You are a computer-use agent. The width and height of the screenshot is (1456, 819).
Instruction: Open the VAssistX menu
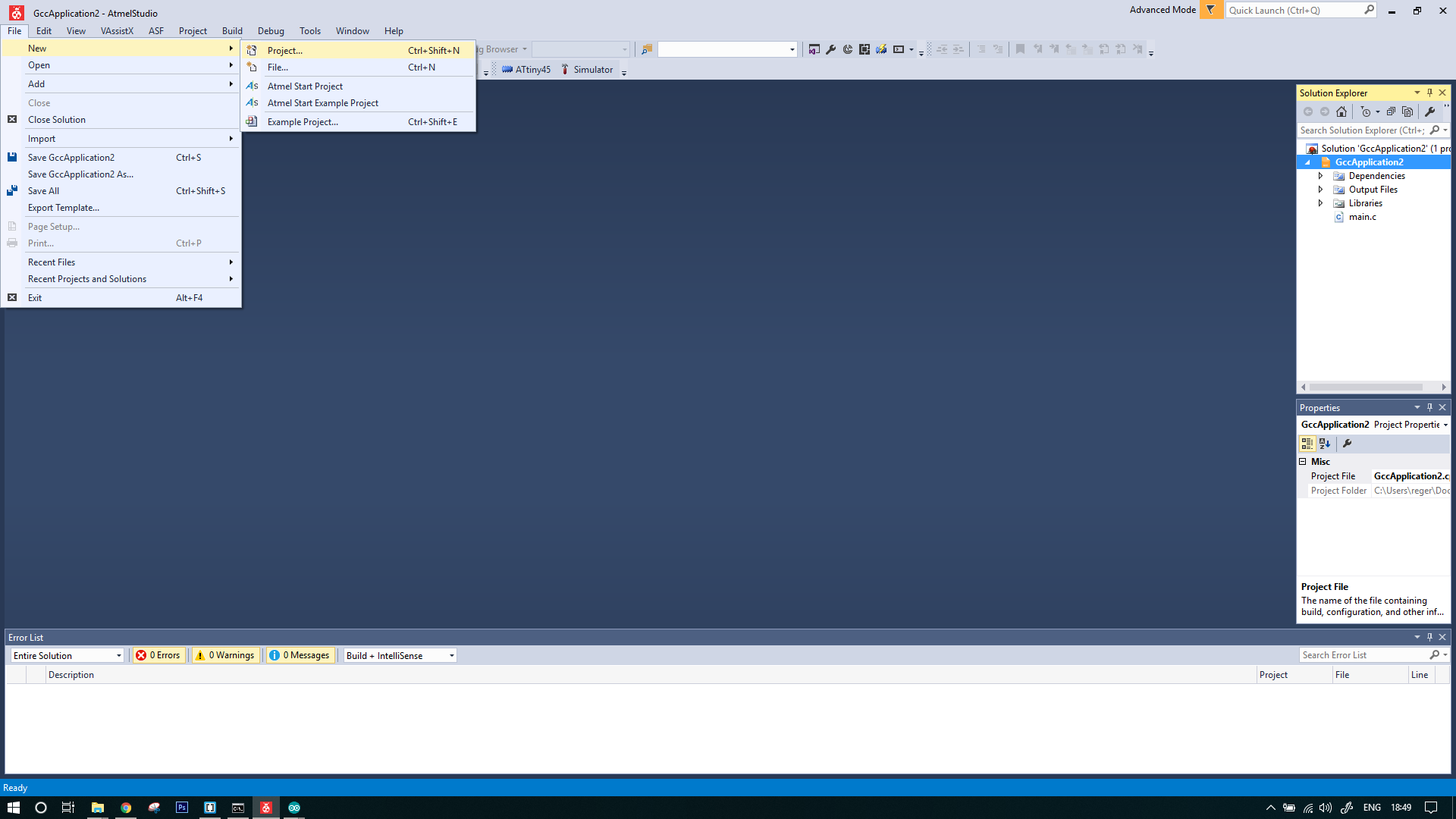pyautogui.click(x=117, y=31)
